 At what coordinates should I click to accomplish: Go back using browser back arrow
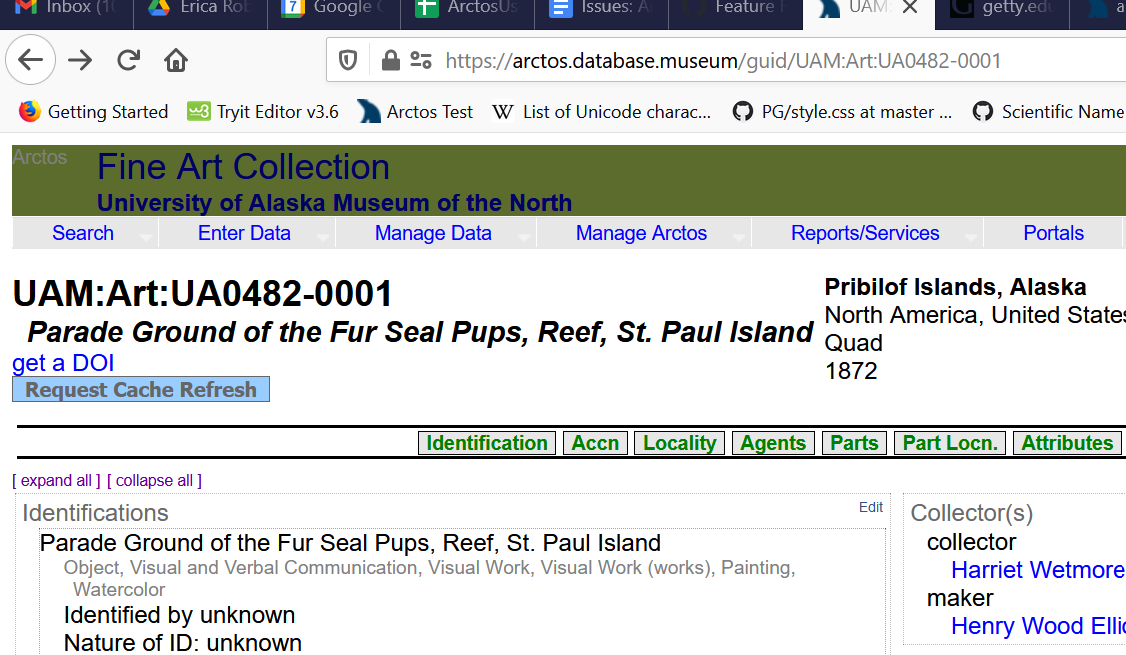click(x=30, y=60)
